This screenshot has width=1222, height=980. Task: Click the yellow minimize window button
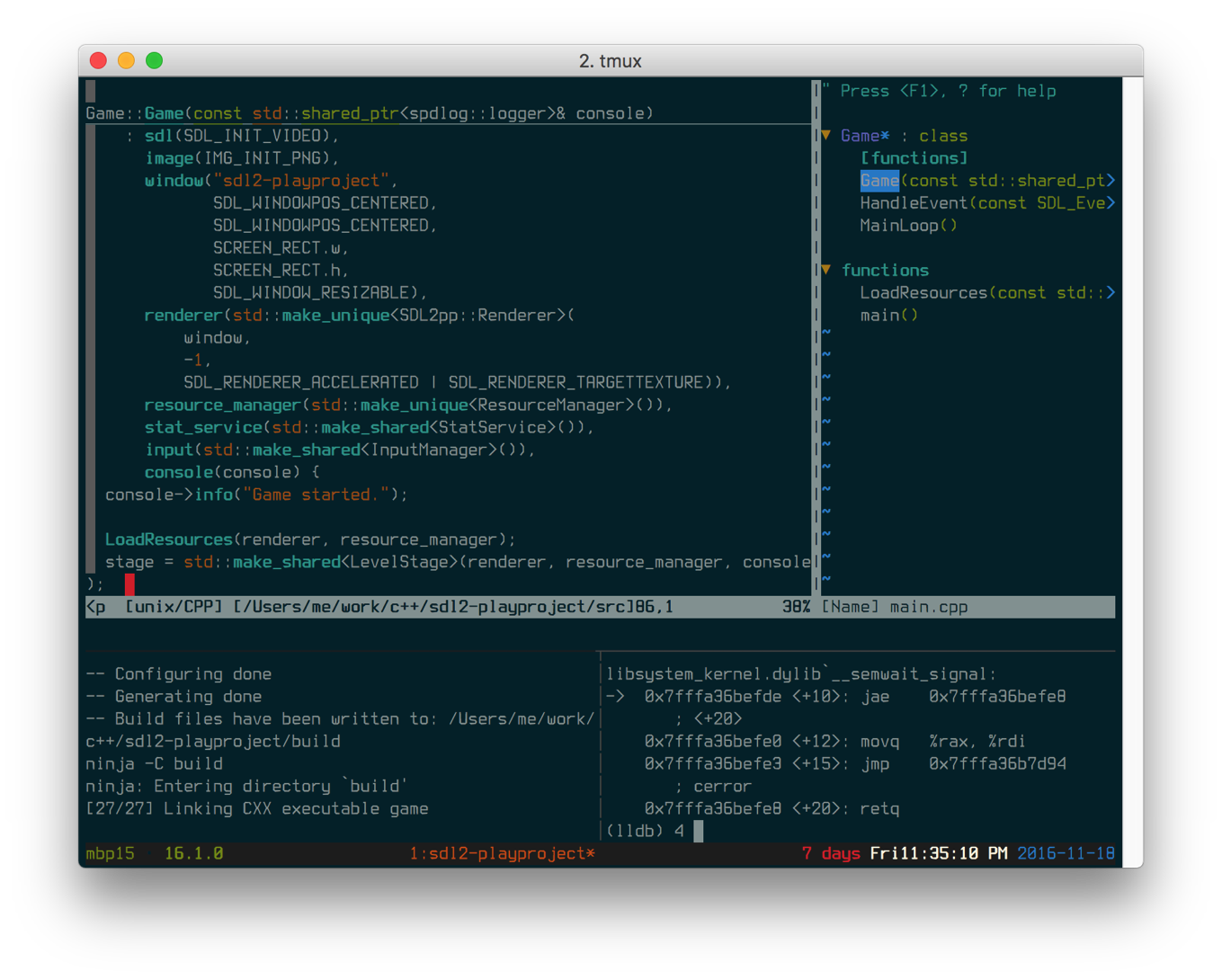[x=127, y=60]
